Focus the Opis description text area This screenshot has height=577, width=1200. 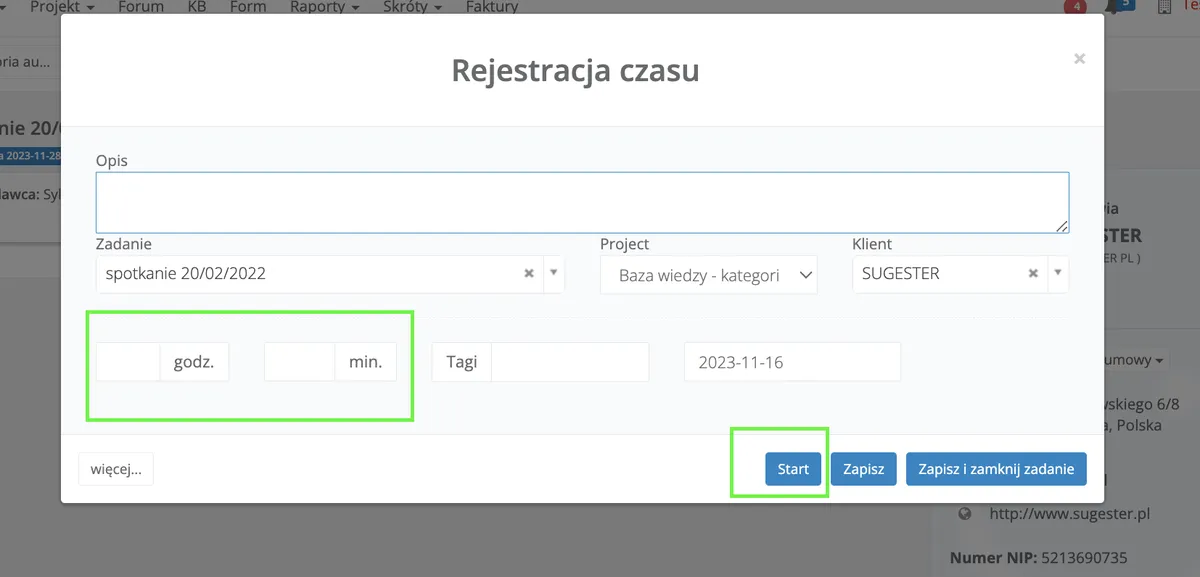(x=582, y=203)
